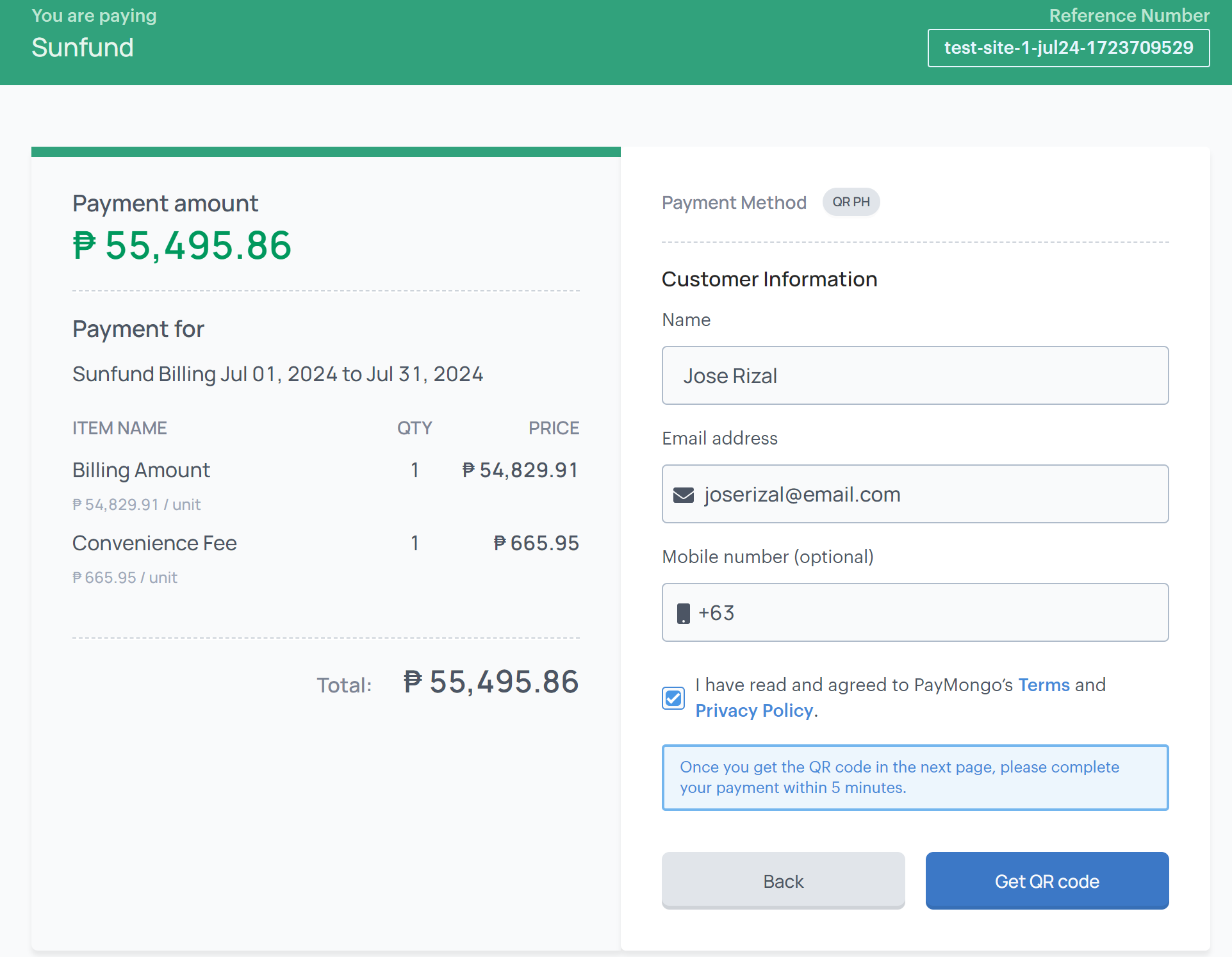Viewport: 1232px width, 957px height.
Task: Click the Mobile number (optional) label
Action: pyautogui.click(x=768, y=557)
